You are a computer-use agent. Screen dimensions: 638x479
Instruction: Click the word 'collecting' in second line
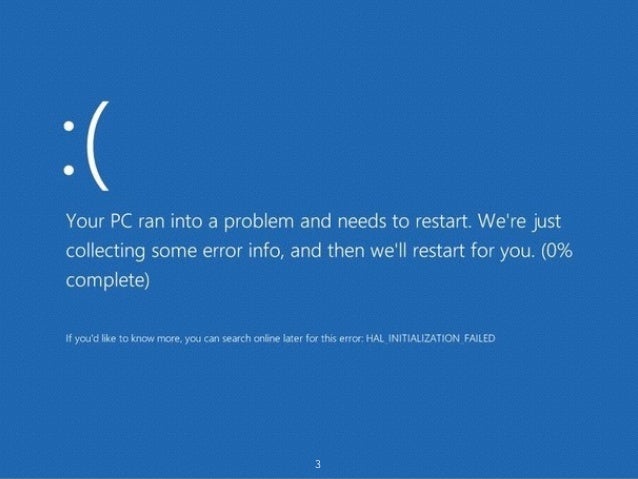[105, 251]
